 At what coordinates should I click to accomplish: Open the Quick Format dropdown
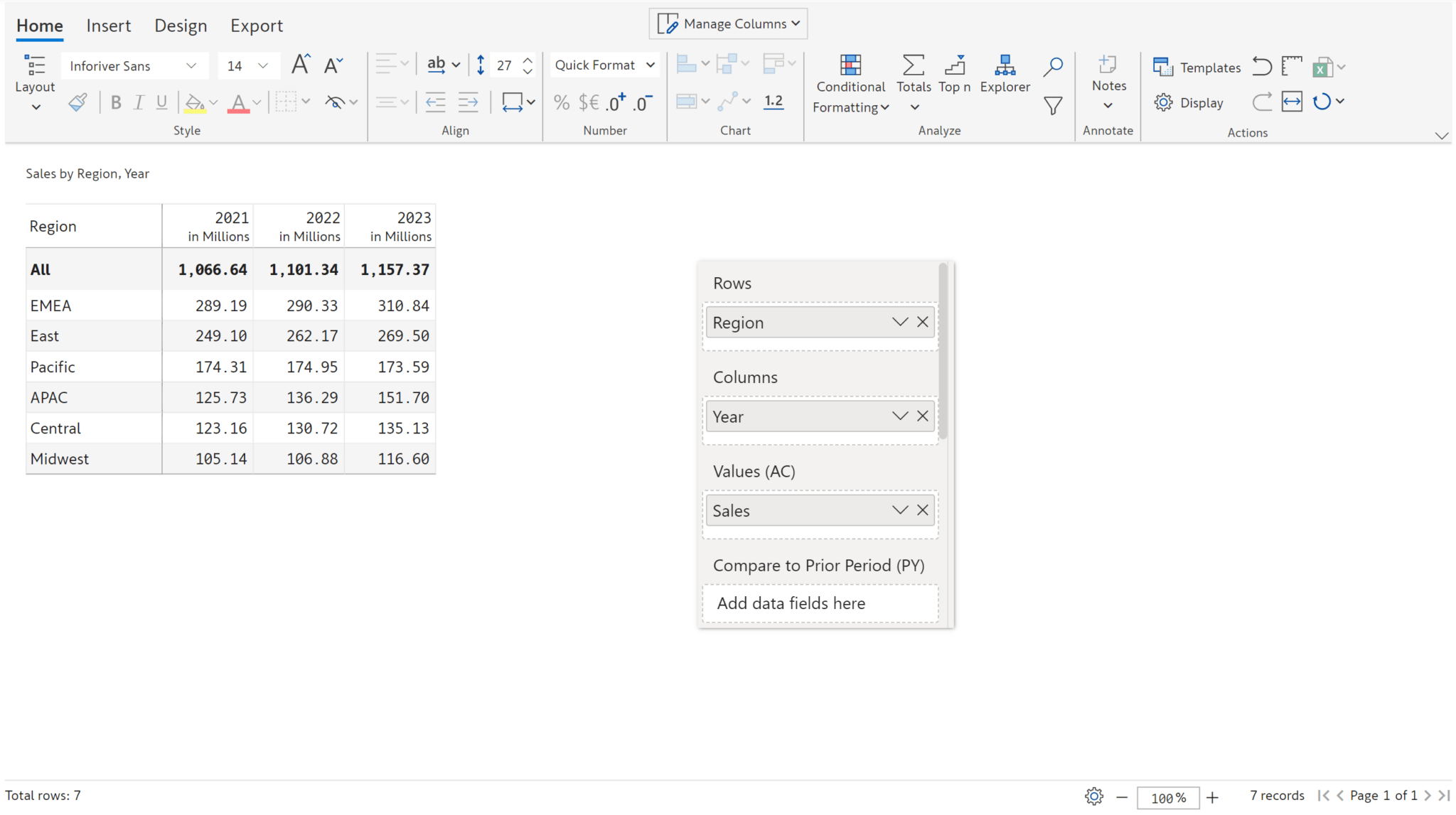604,65
